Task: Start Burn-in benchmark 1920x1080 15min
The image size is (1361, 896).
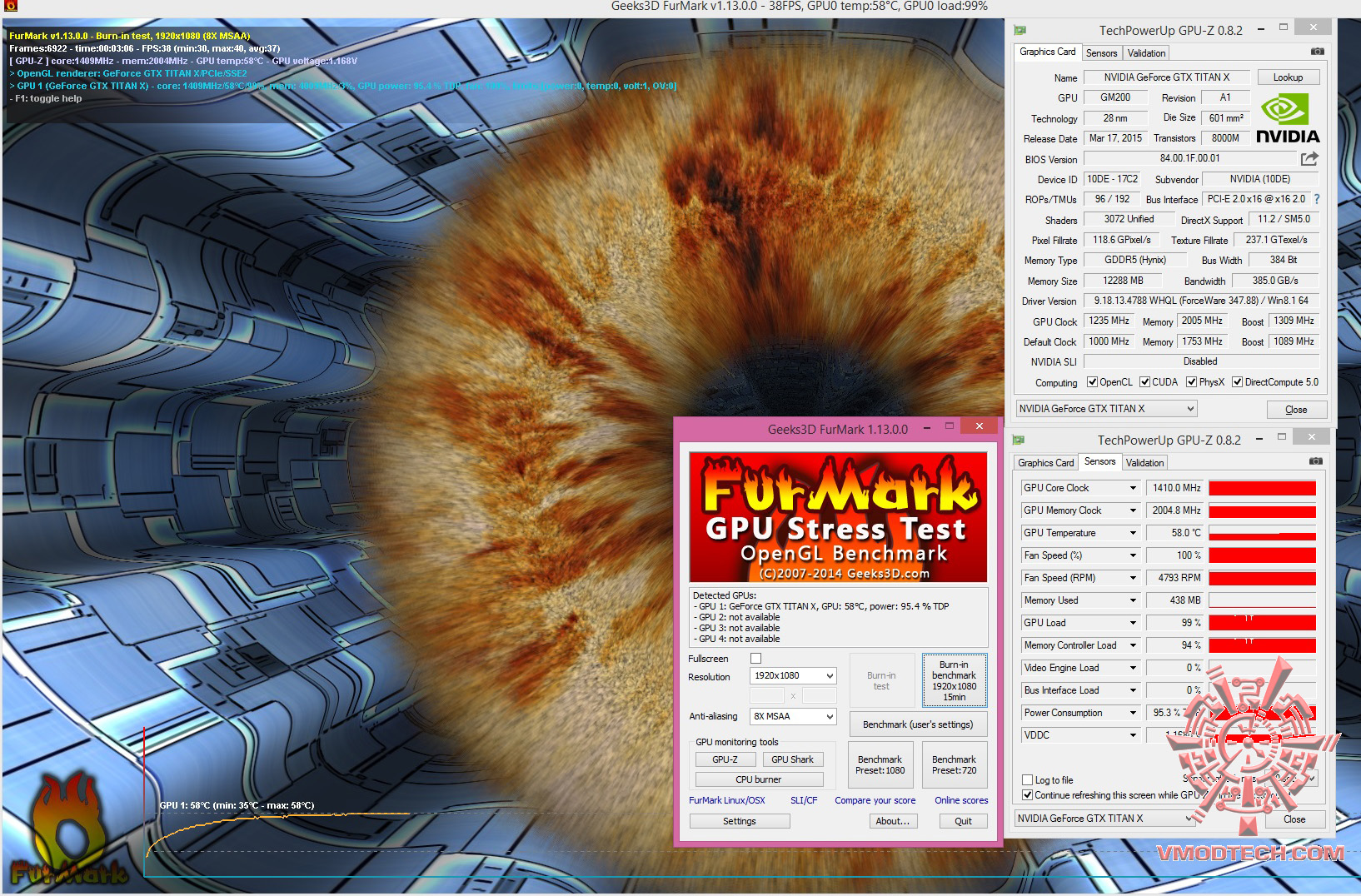Action: pyautogui.click(x=954, y=680)
